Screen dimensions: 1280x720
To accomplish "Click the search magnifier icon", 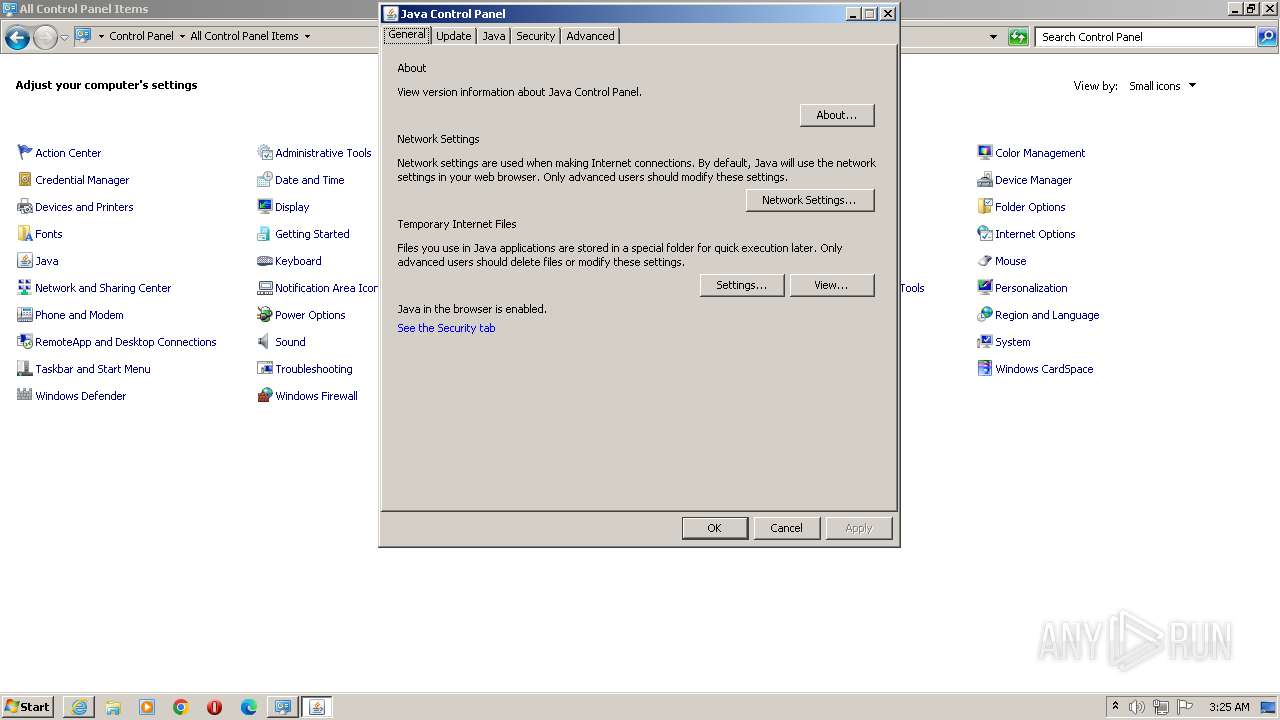I will tap(1267, 37).
